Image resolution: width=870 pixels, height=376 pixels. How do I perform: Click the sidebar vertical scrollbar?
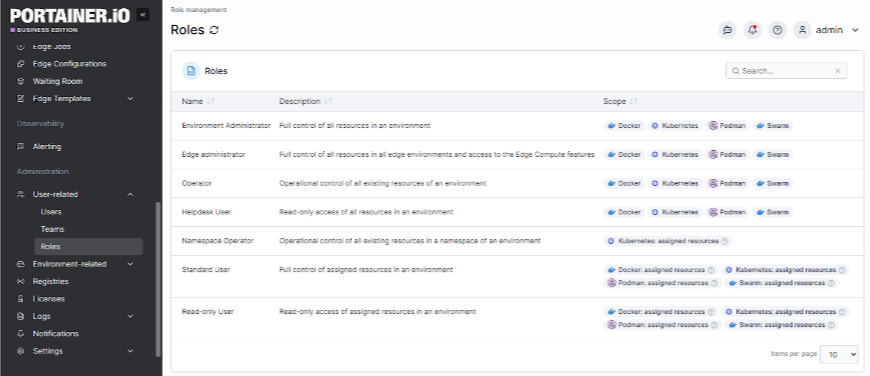[x=158, y=279]
